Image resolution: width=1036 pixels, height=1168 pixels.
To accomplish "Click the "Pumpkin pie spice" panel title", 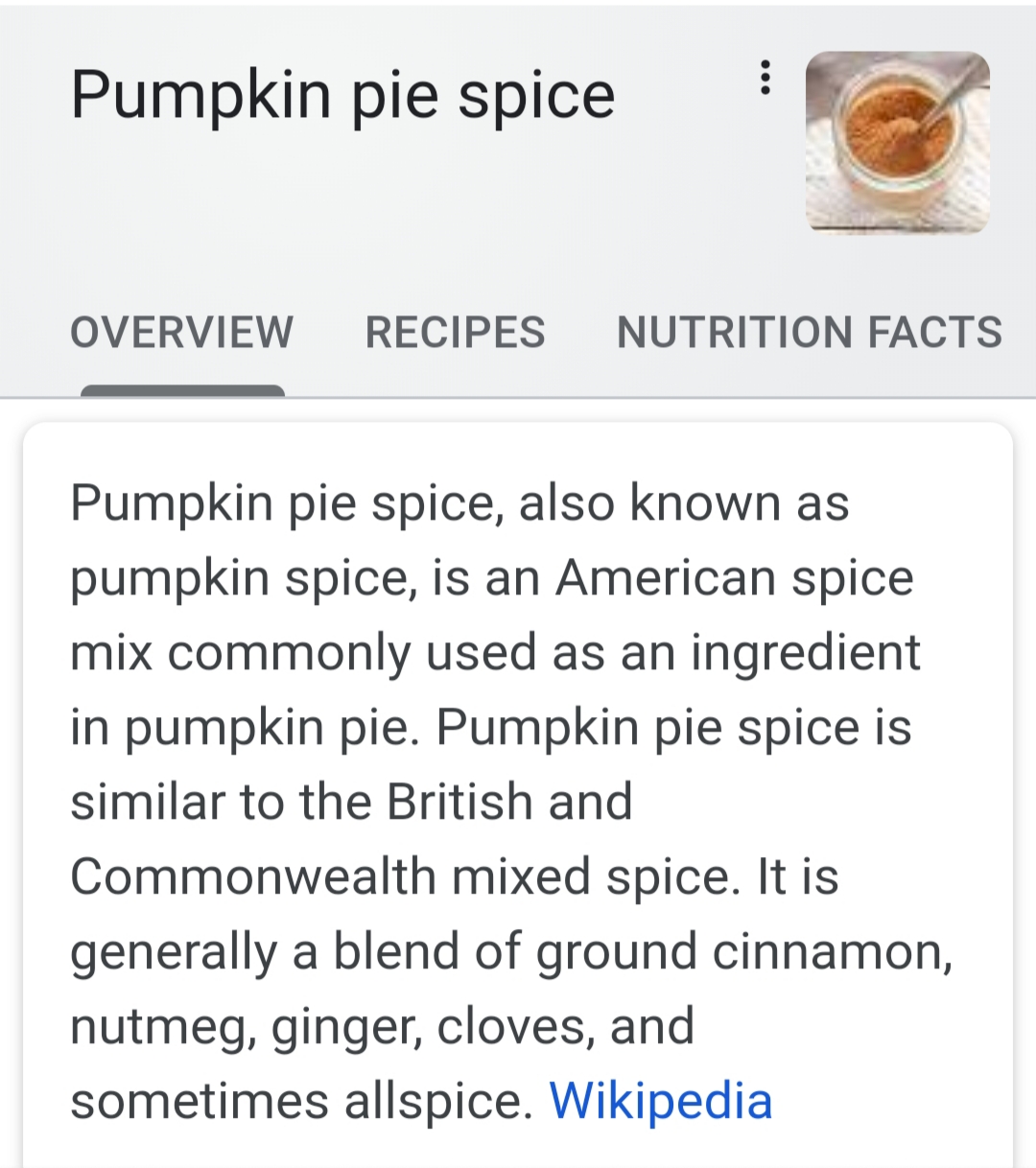I will (342, 96).
